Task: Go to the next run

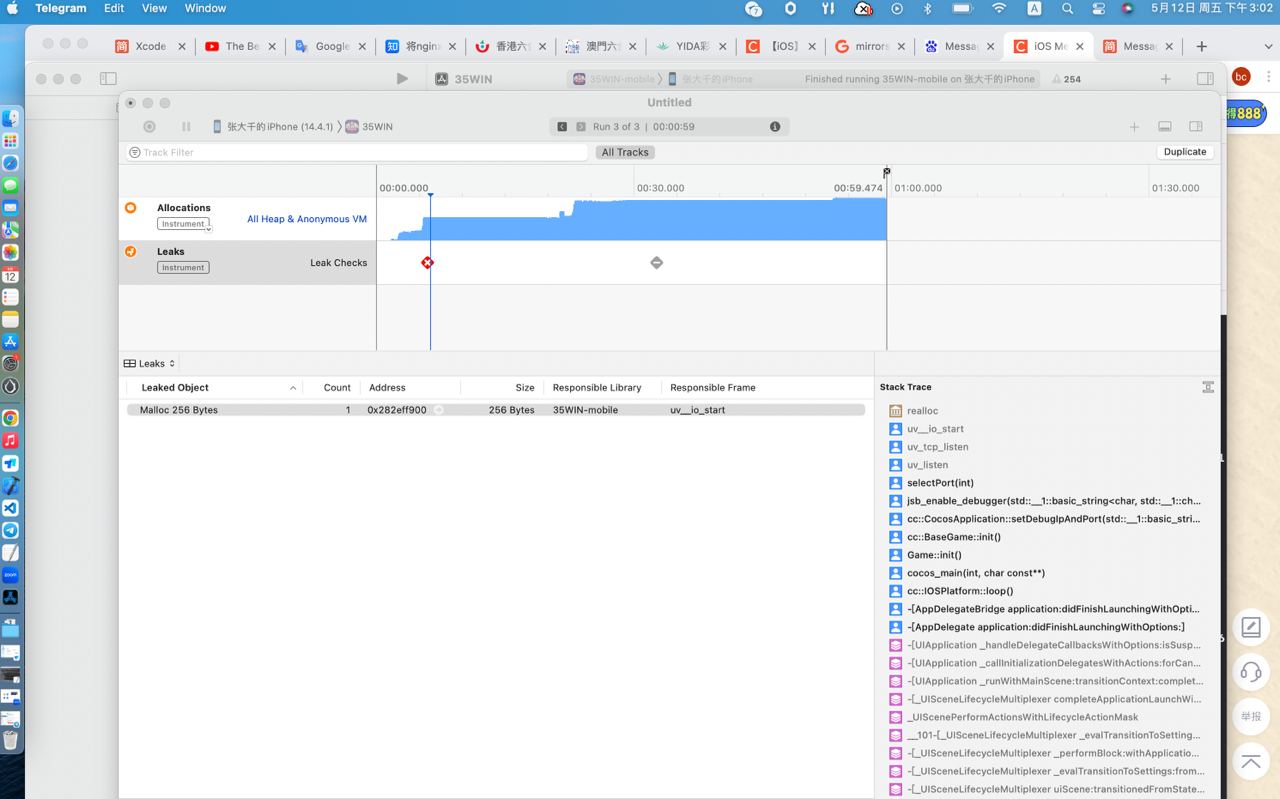Action: tap(580, 127)
